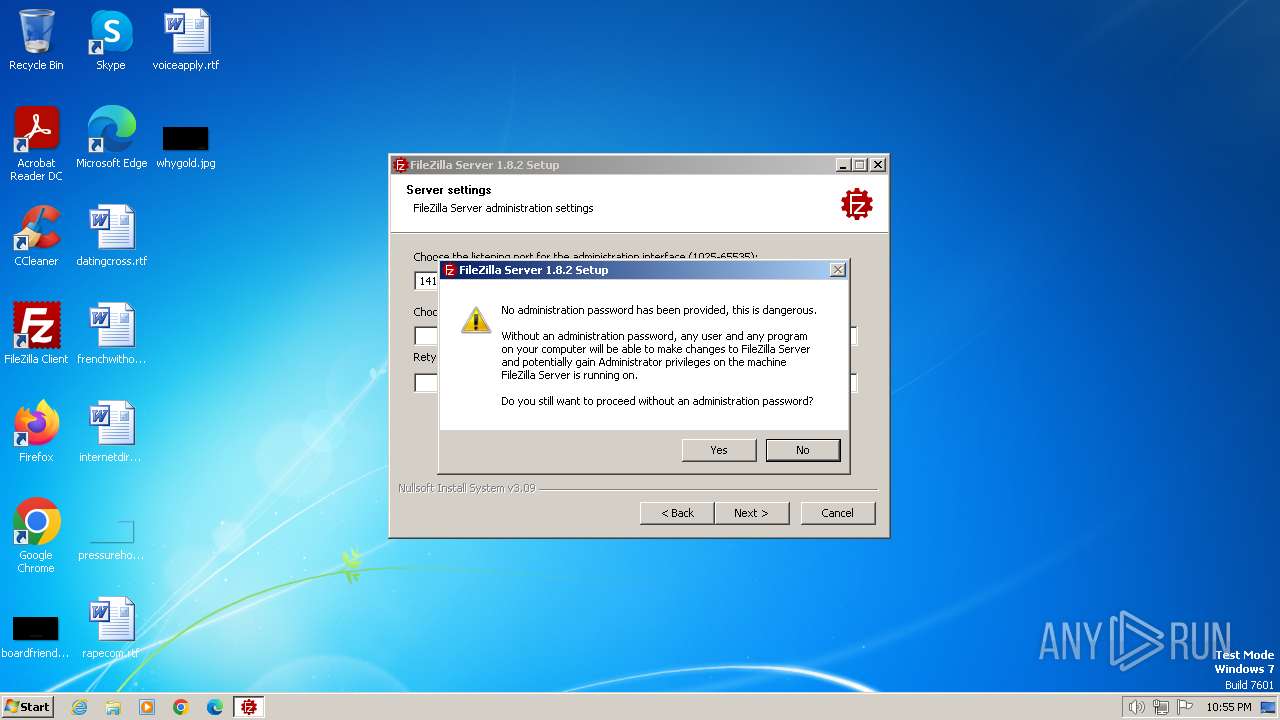Show the clock reading 10:55 PM
1280x720 pixels.
pos(1229,707)
